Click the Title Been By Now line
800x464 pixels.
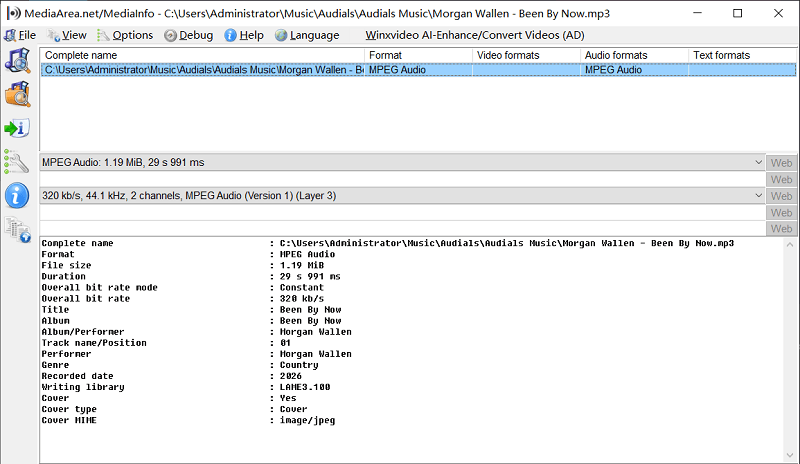click(x=191, y=309)
